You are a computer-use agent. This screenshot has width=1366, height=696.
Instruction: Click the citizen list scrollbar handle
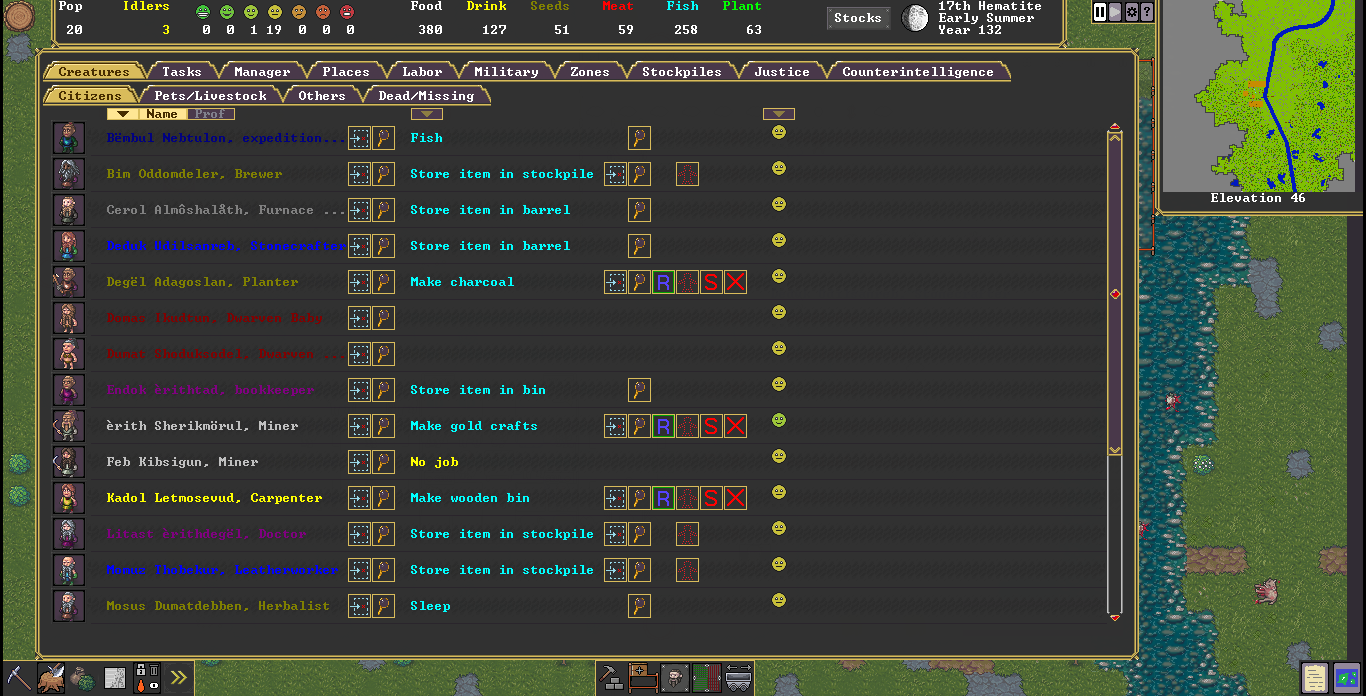(x=1115, y=294)
